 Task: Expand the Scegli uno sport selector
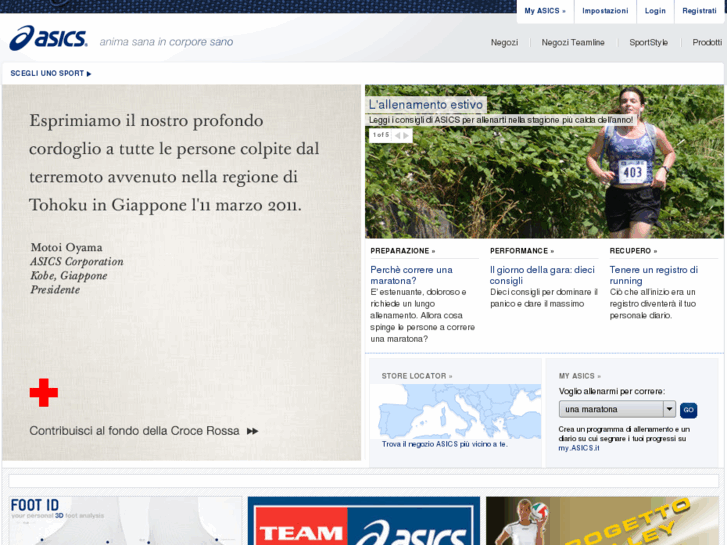click(51, 73)
